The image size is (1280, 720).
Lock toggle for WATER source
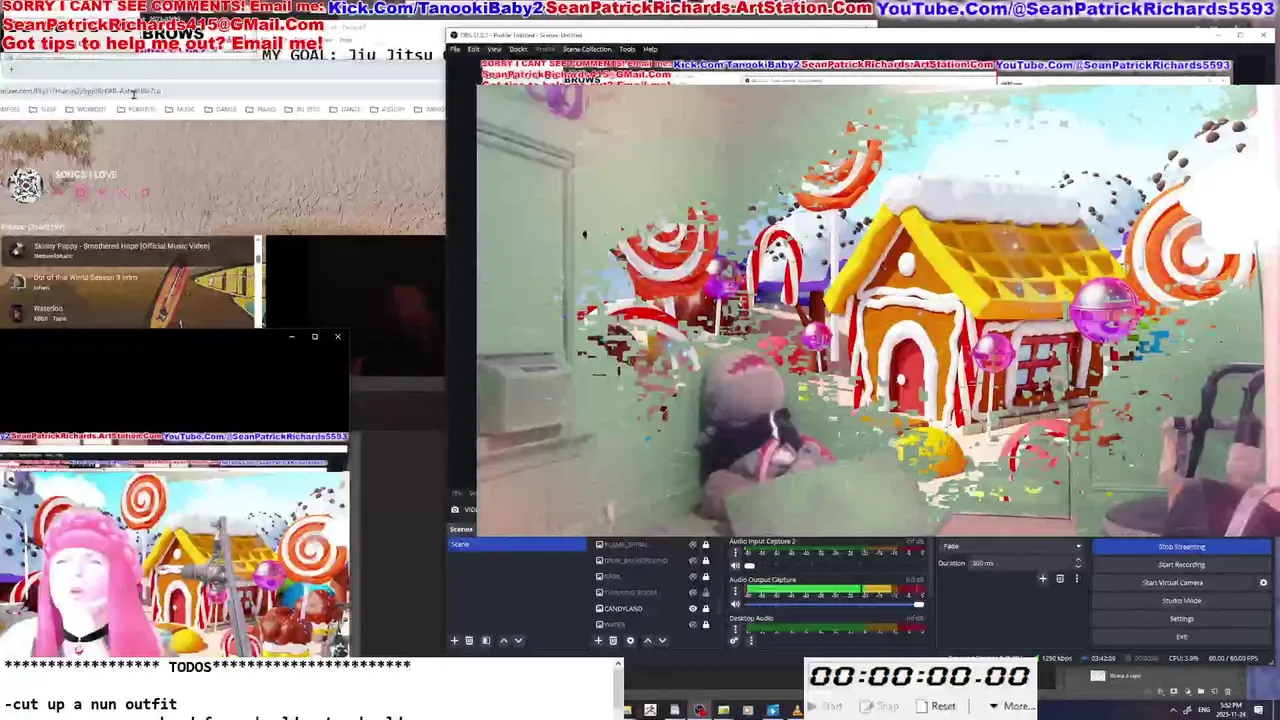point(706,625)
